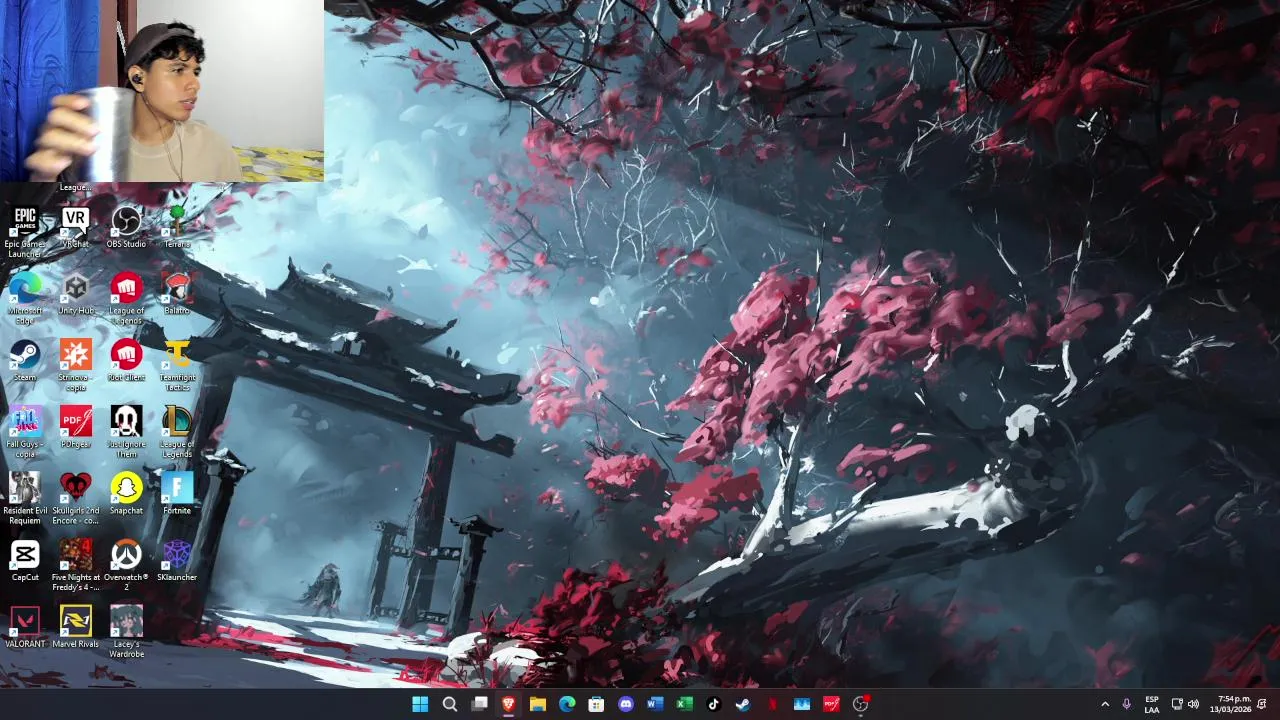
Task: Select the Balatro desktop icon
Action: [177, 294]
